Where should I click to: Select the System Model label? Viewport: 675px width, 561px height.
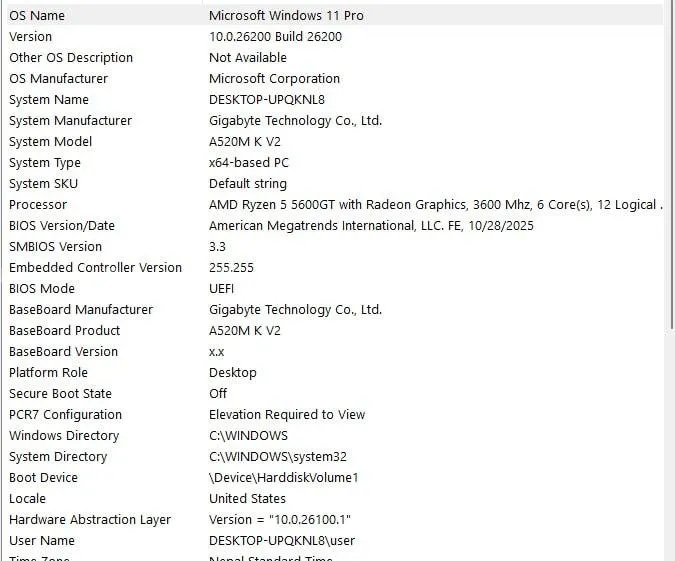coord(50,142)
